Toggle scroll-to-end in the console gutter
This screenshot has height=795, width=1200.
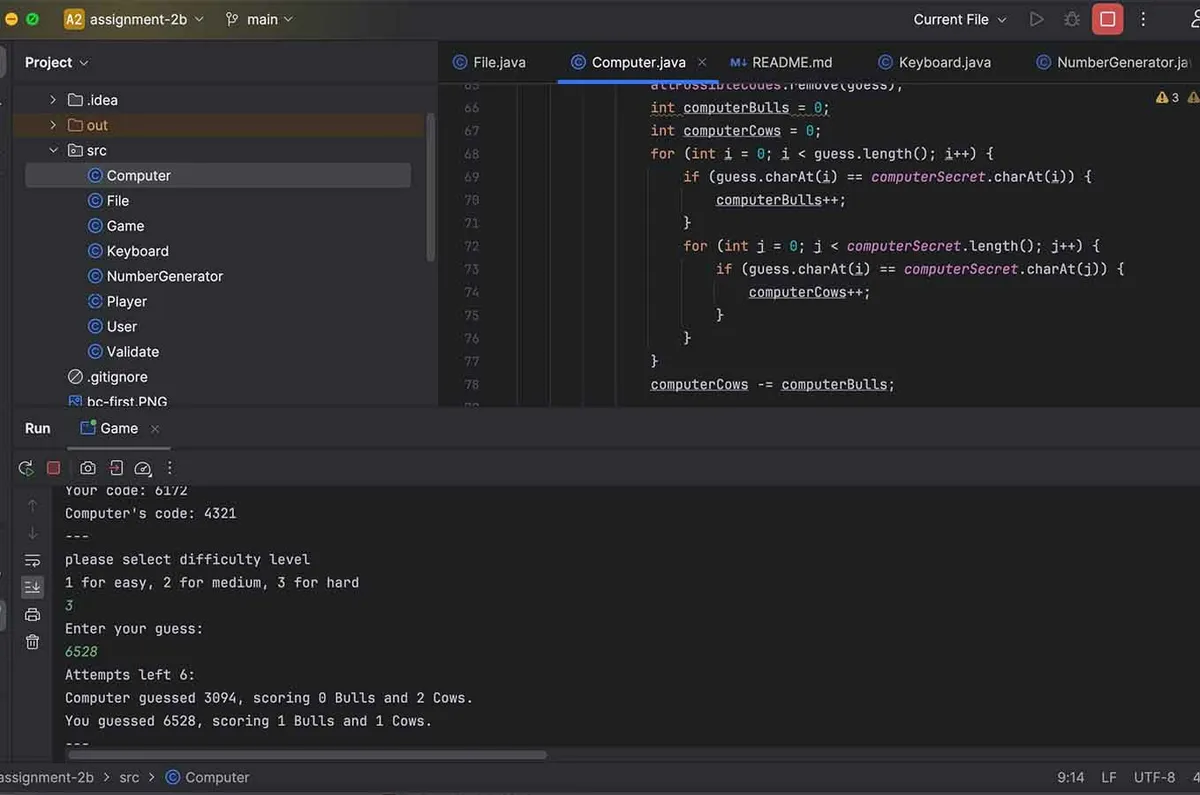[x=32, y=587]
